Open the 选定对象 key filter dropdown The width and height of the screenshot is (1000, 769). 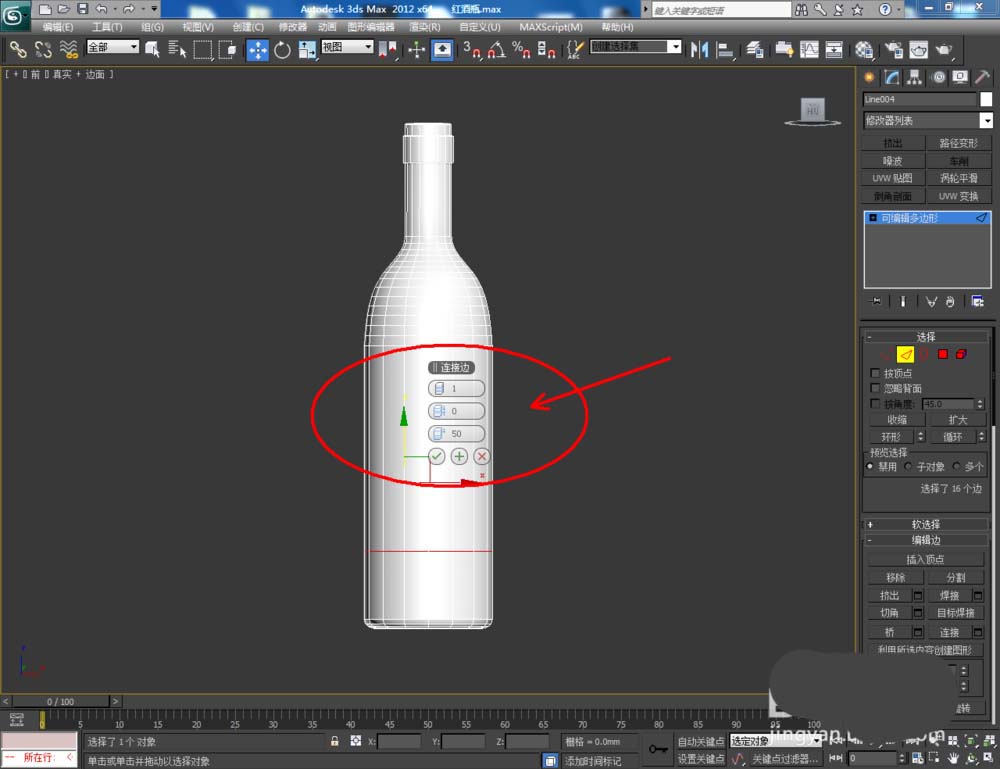point(776,741)
